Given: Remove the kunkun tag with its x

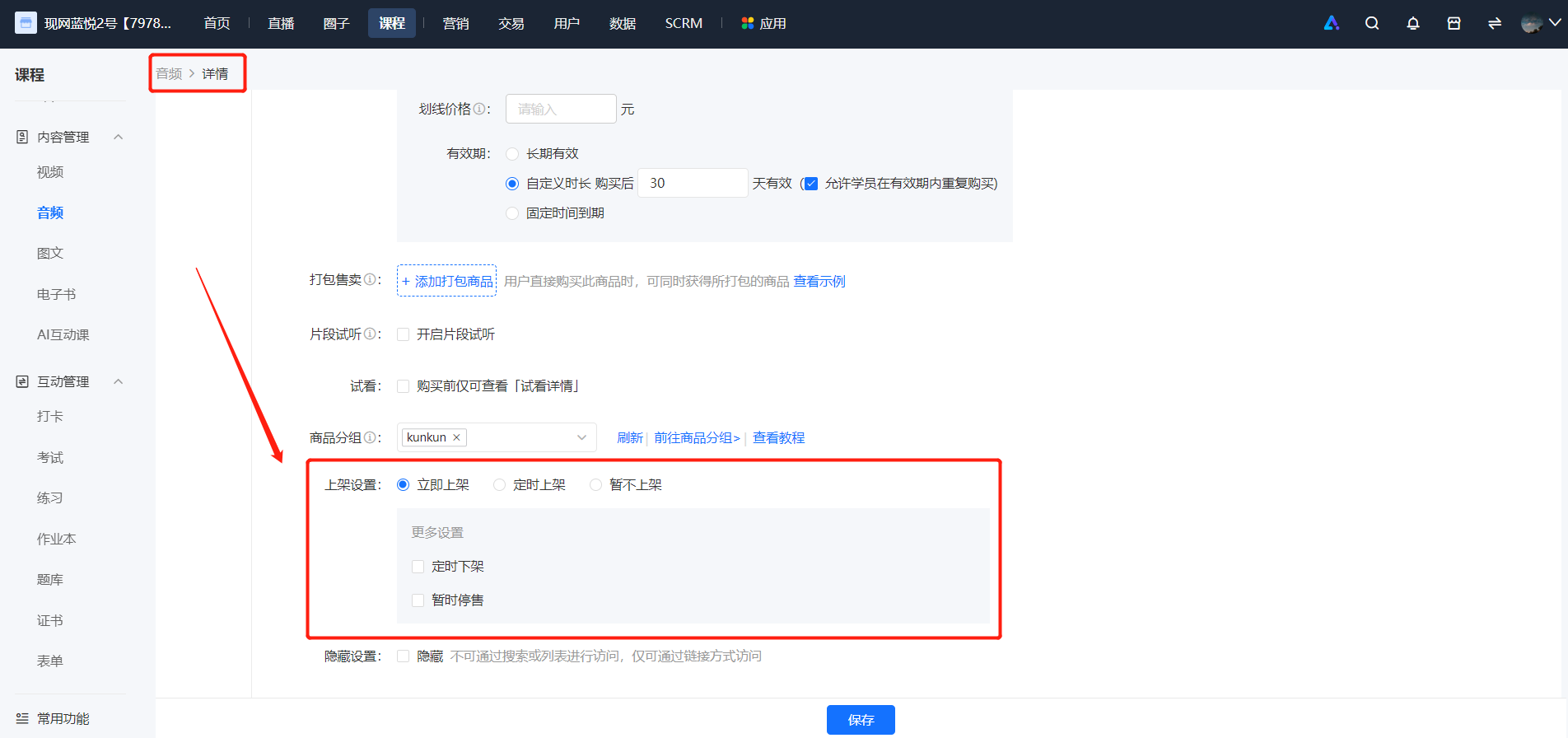Looking at the screenshot, I should (x=456, y=437).
